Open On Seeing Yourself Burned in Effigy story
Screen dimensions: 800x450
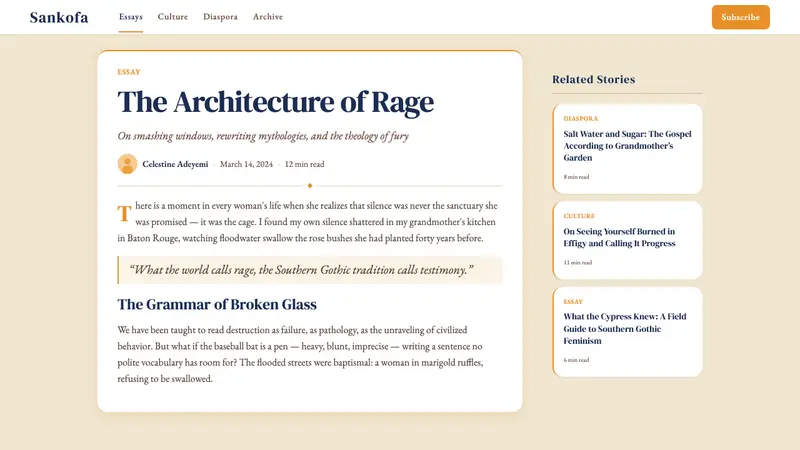619,237
